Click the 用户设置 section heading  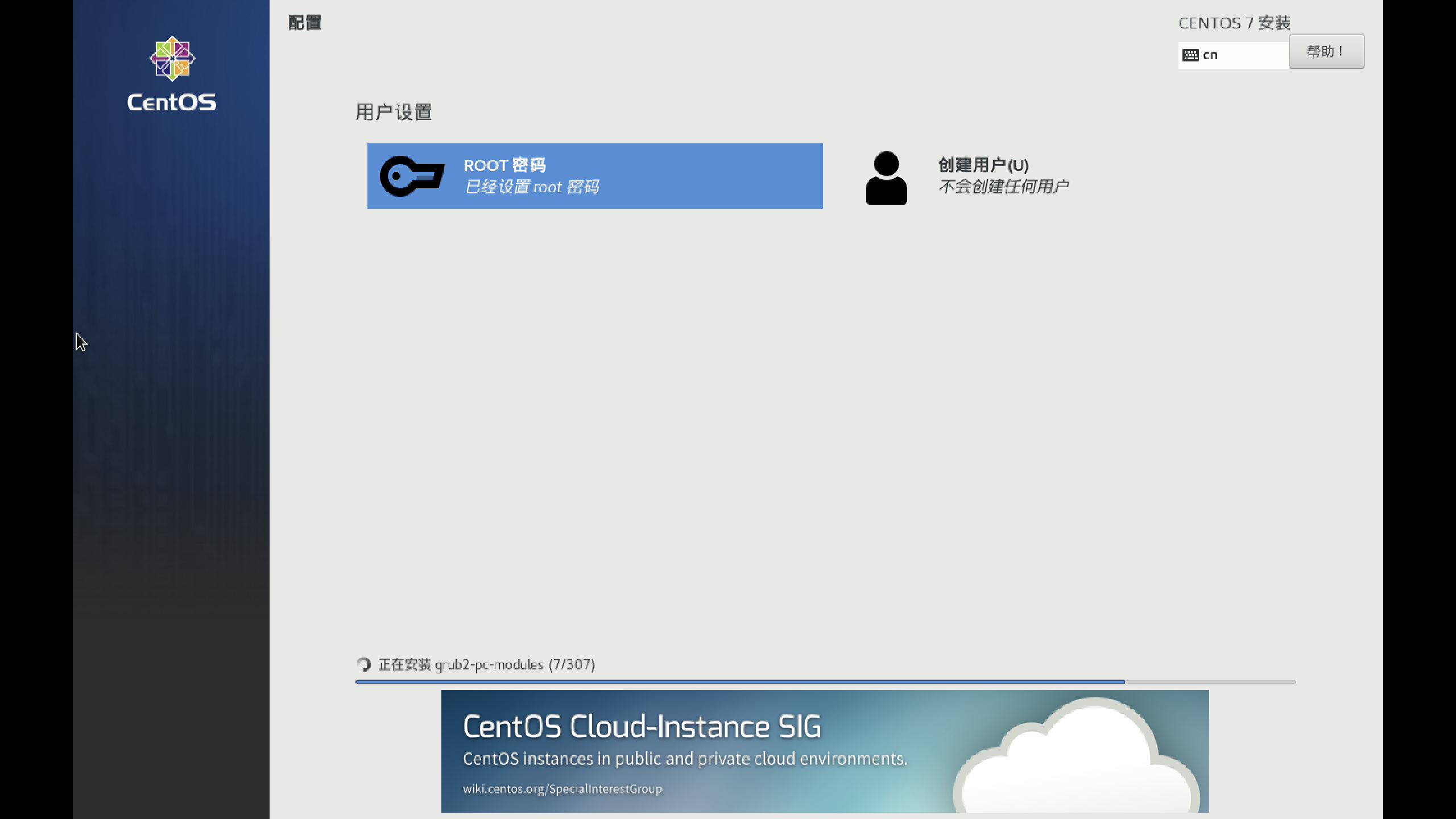394,112
